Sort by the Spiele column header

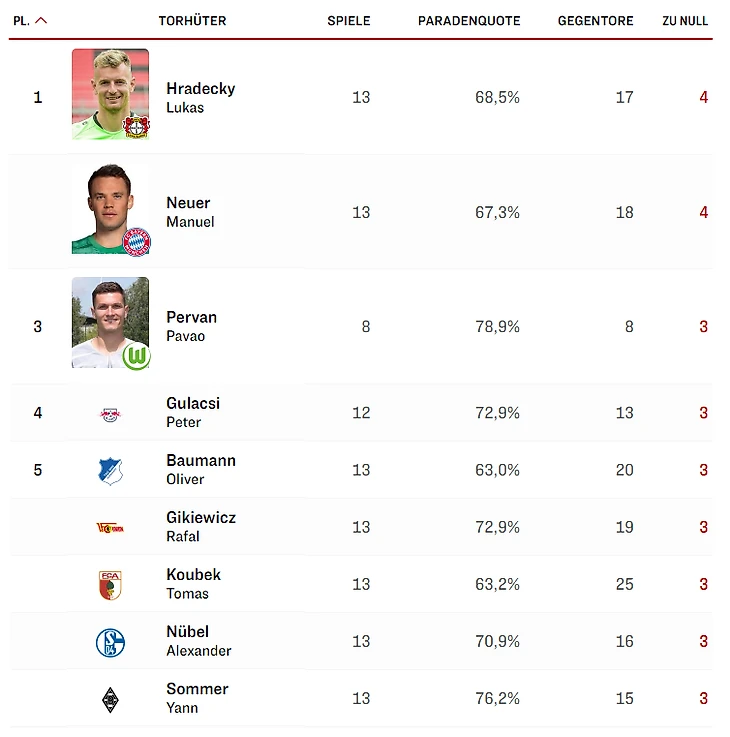(348, 21)
